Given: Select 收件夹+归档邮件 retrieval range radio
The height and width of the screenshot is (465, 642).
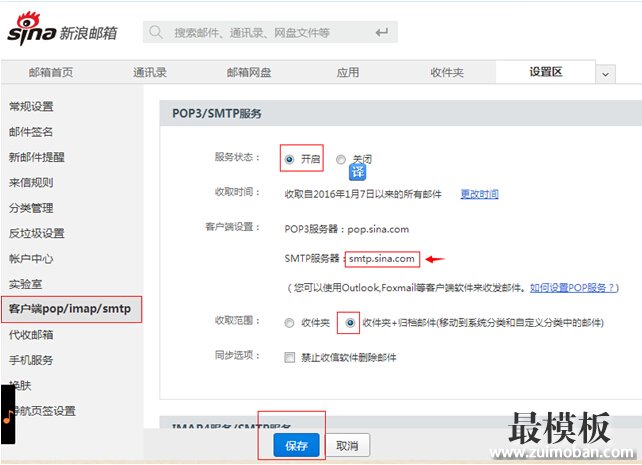Looking at the screenshot, I should click(350, 323).
